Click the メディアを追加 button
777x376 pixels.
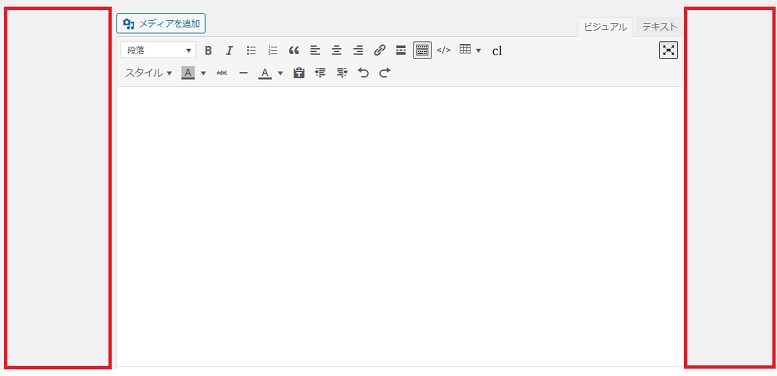pyautogui.click(x=161, y=23)
